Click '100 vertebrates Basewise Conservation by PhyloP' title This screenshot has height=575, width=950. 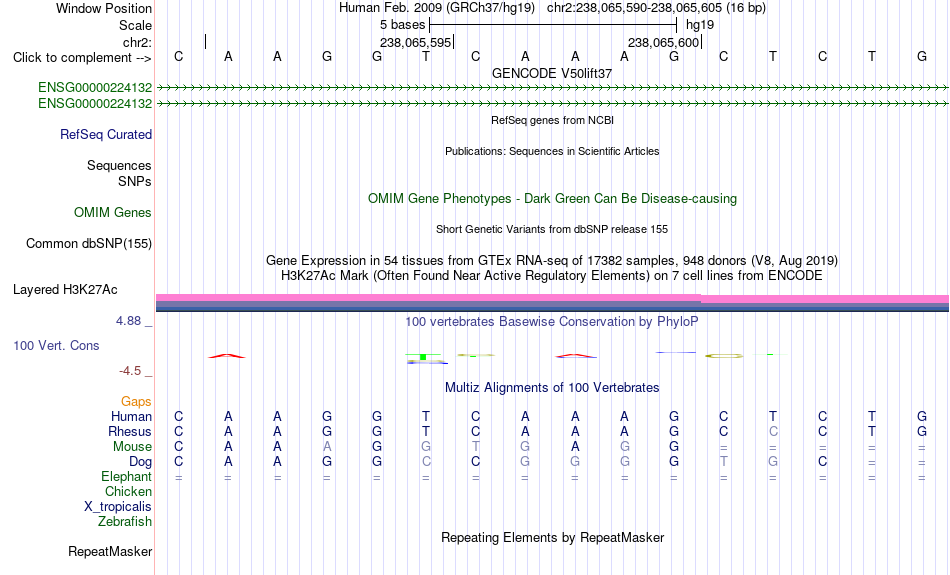coord(552,321)
